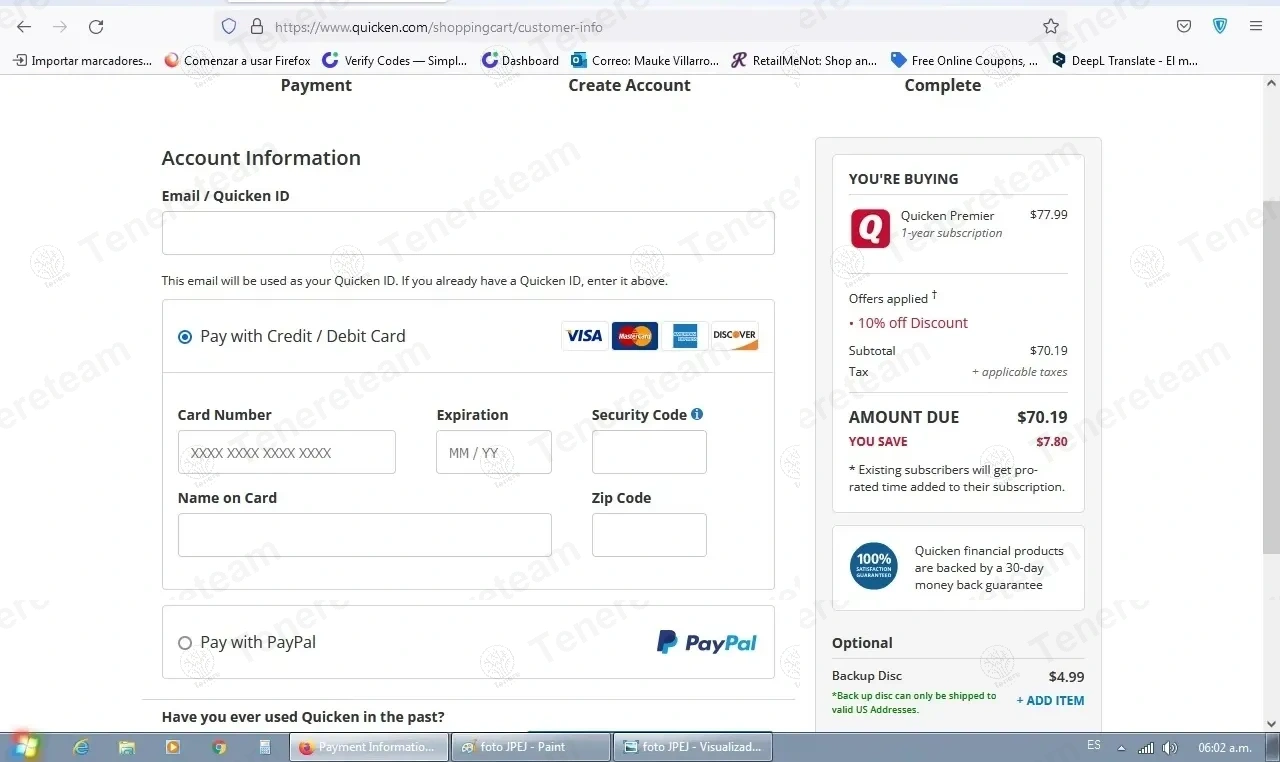
Task: Select Pay with Credit / Debit Card
Action: tap(185, 337)
